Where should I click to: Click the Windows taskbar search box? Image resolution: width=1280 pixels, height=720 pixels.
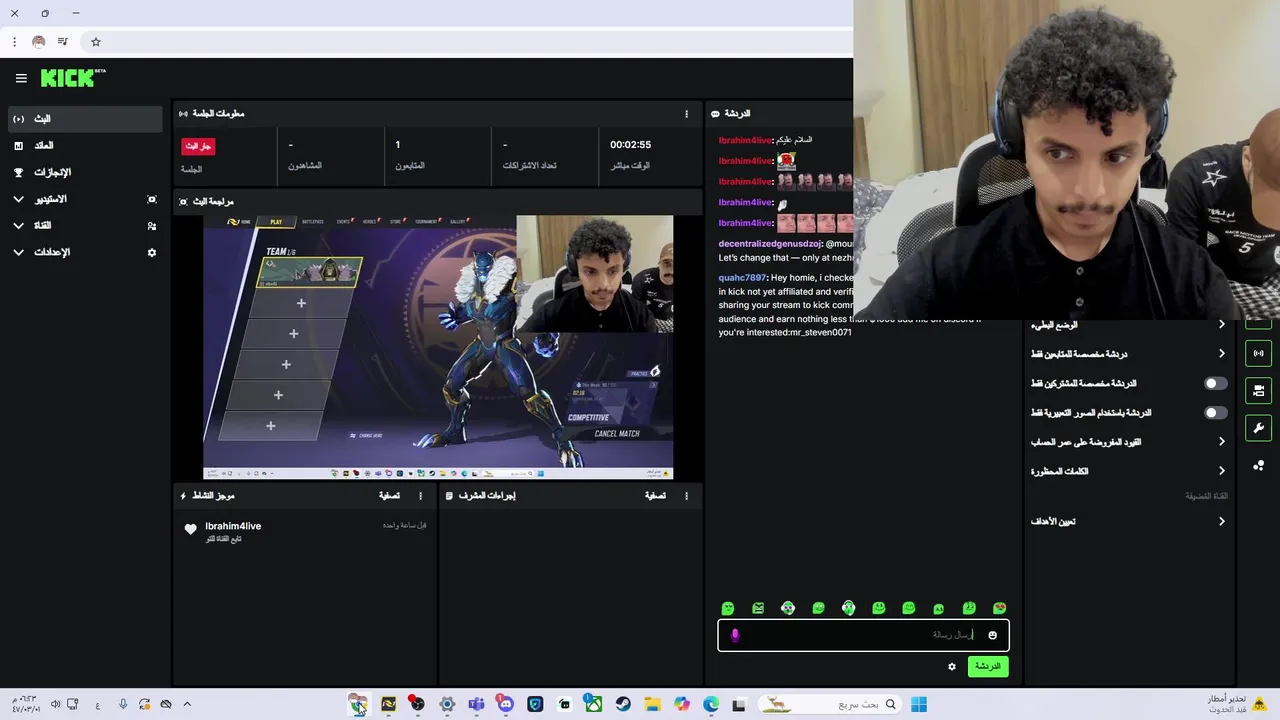pos(828,705)
